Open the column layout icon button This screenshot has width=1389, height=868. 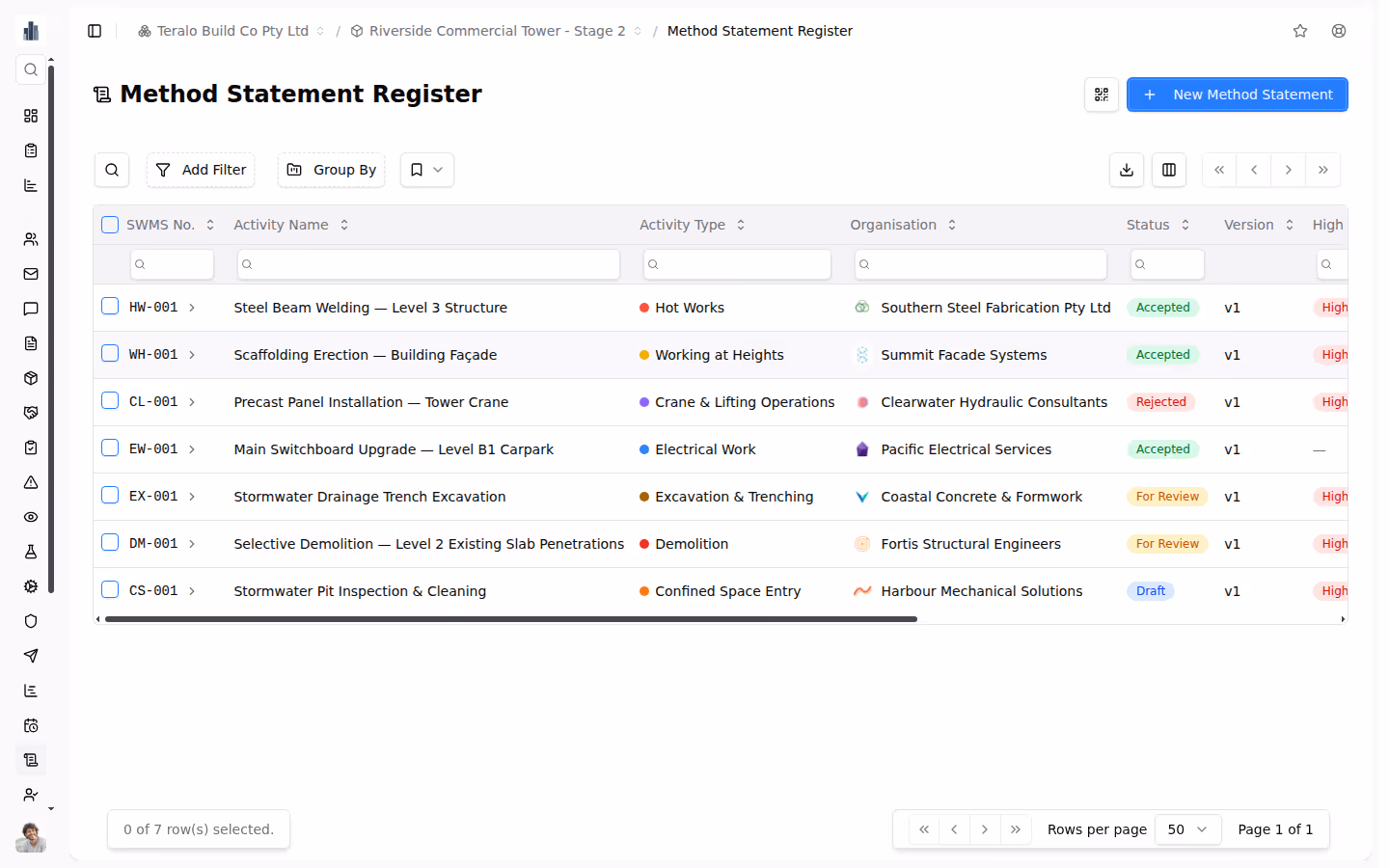(x=1169, y=170)
